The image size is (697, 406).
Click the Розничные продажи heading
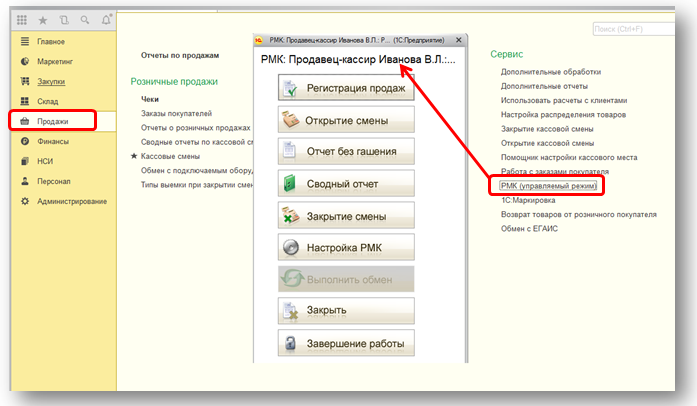(174, 81)
